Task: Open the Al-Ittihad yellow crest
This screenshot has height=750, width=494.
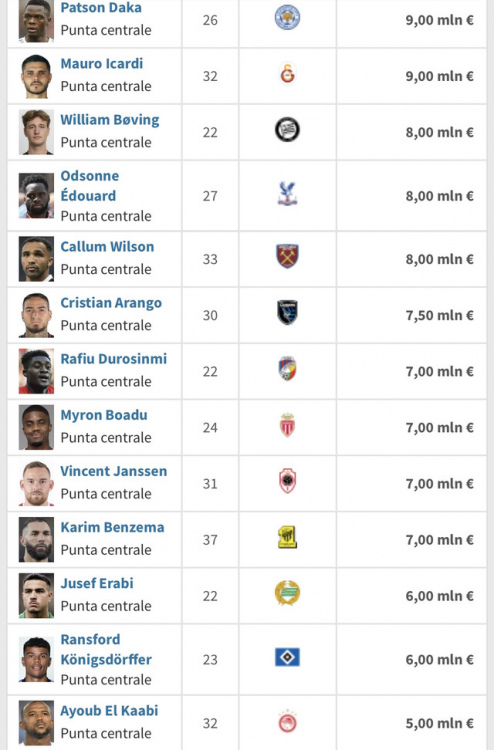Action: tap(287, 537)
